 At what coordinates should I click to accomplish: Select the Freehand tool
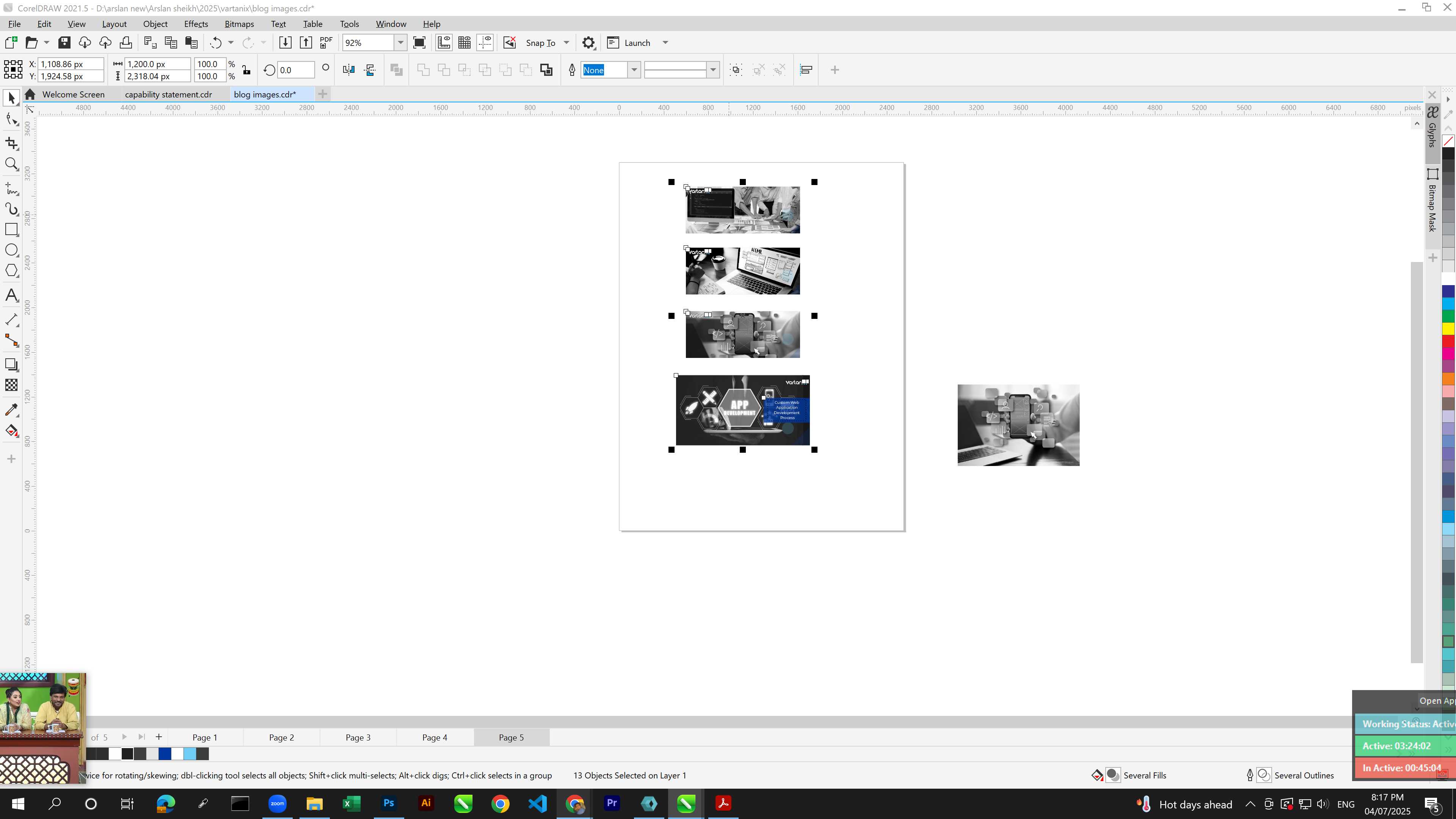11,188
